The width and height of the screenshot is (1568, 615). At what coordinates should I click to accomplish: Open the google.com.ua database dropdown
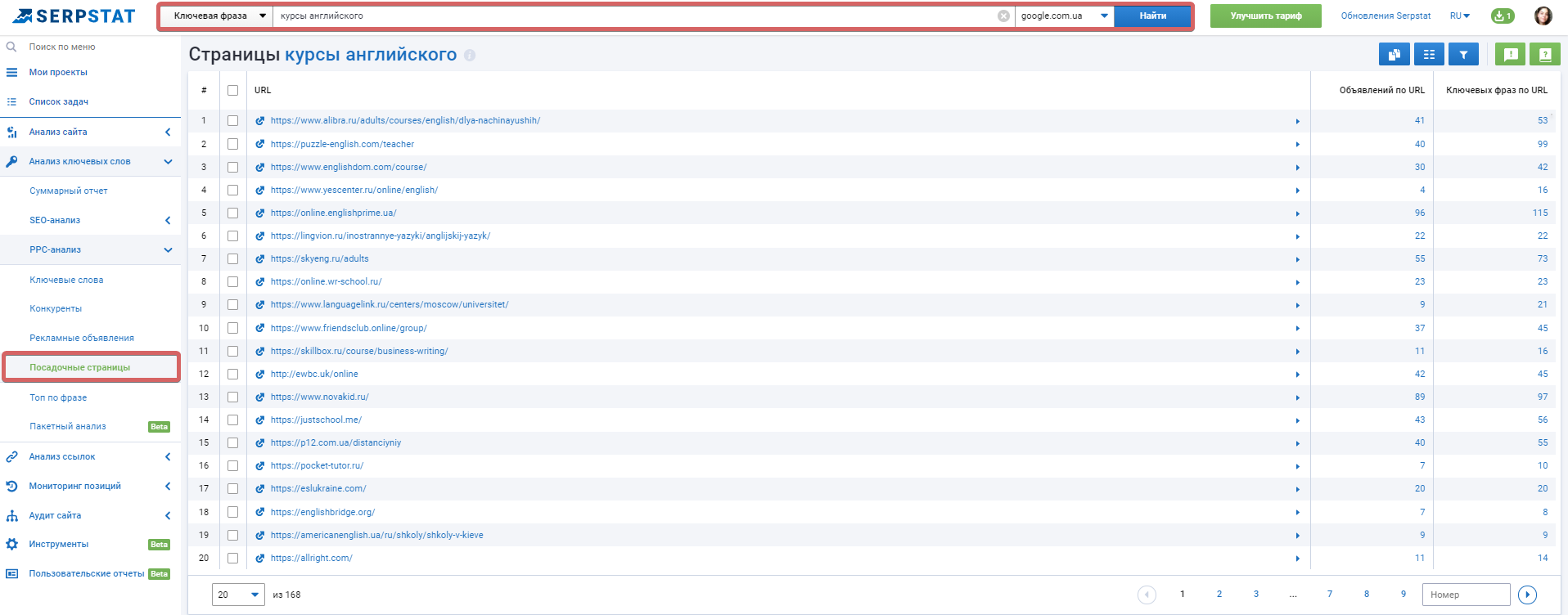1064,16
